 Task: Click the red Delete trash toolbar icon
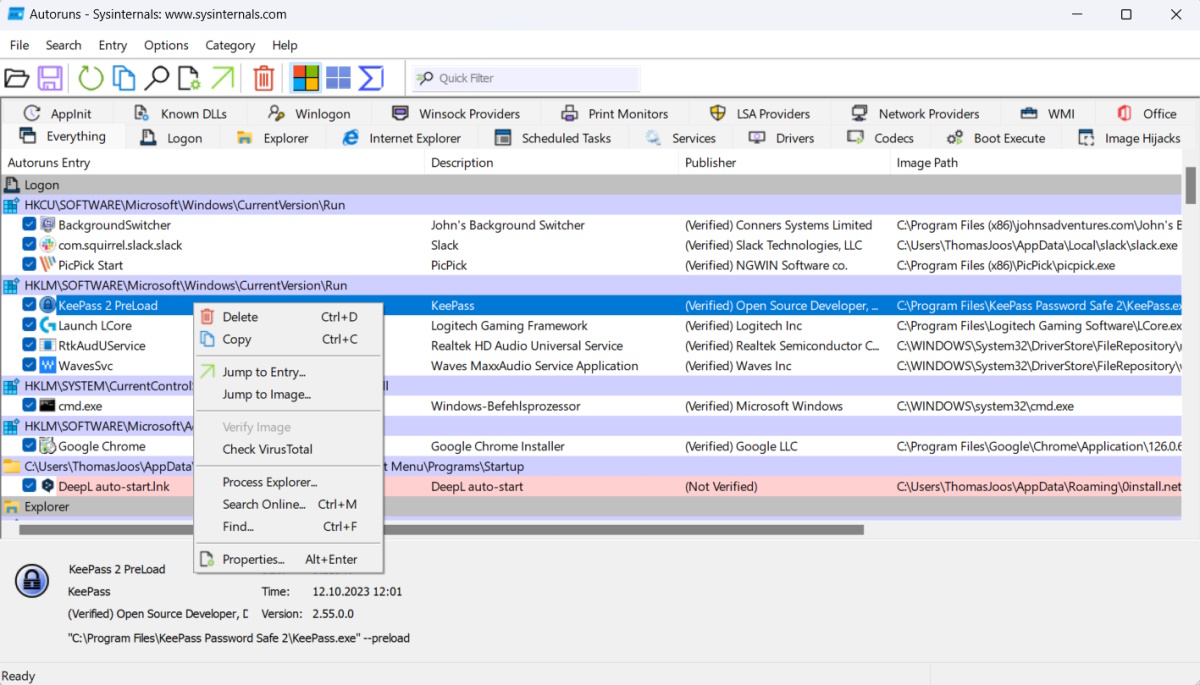(x=264, y=78)
